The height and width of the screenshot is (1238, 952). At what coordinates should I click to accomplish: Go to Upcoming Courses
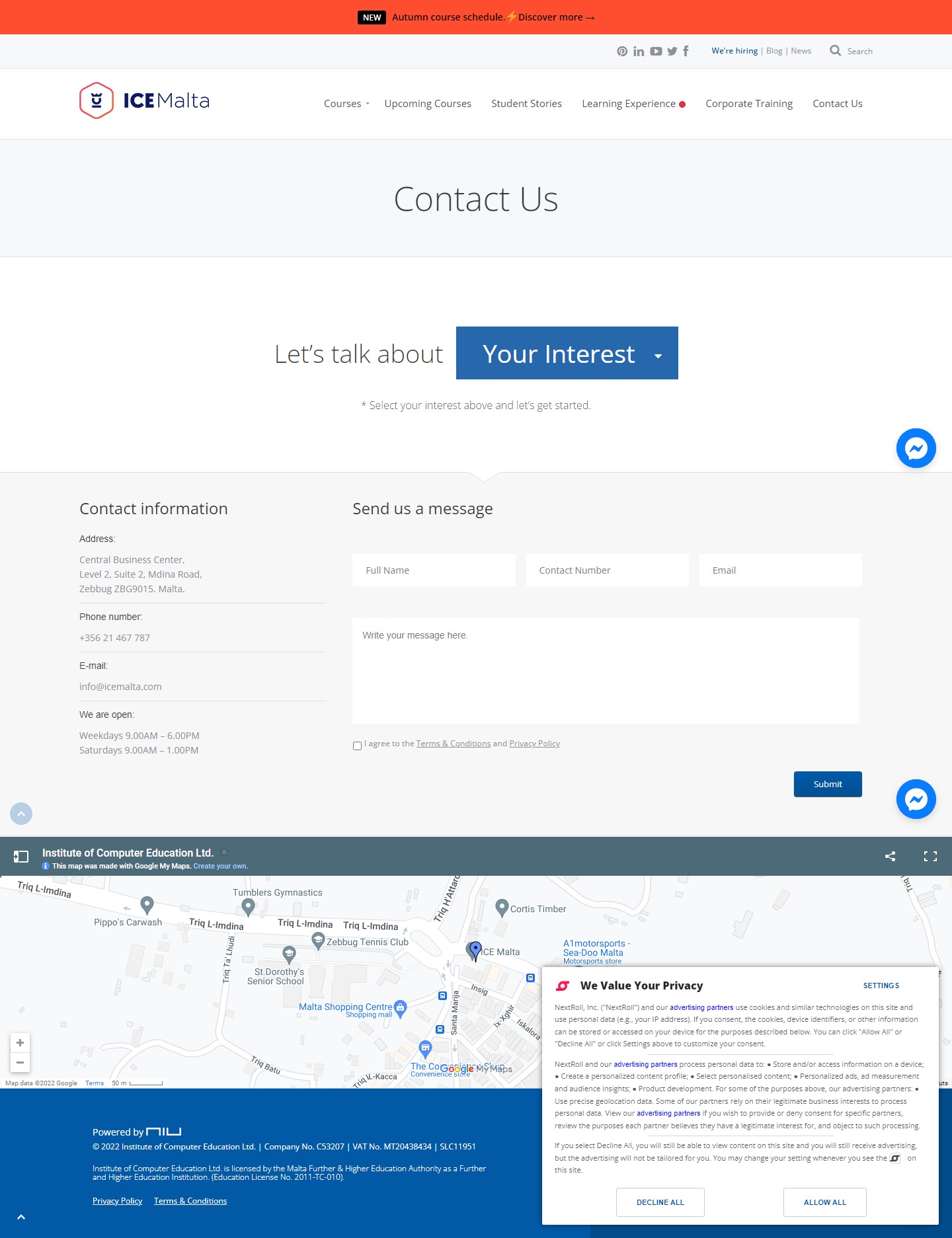coord(428,104)
